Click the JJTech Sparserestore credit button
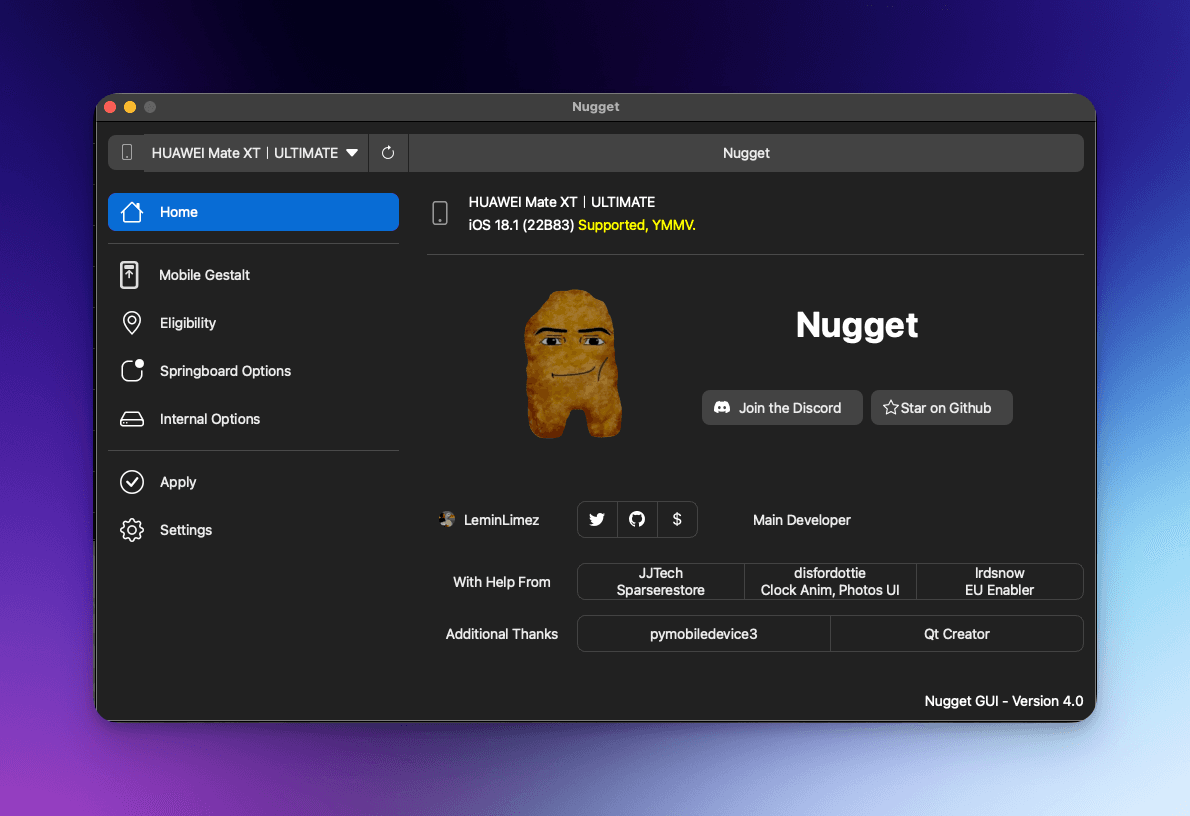This screenshot has height=816, width=1190. pyautogui.click(x=661, y=581)
